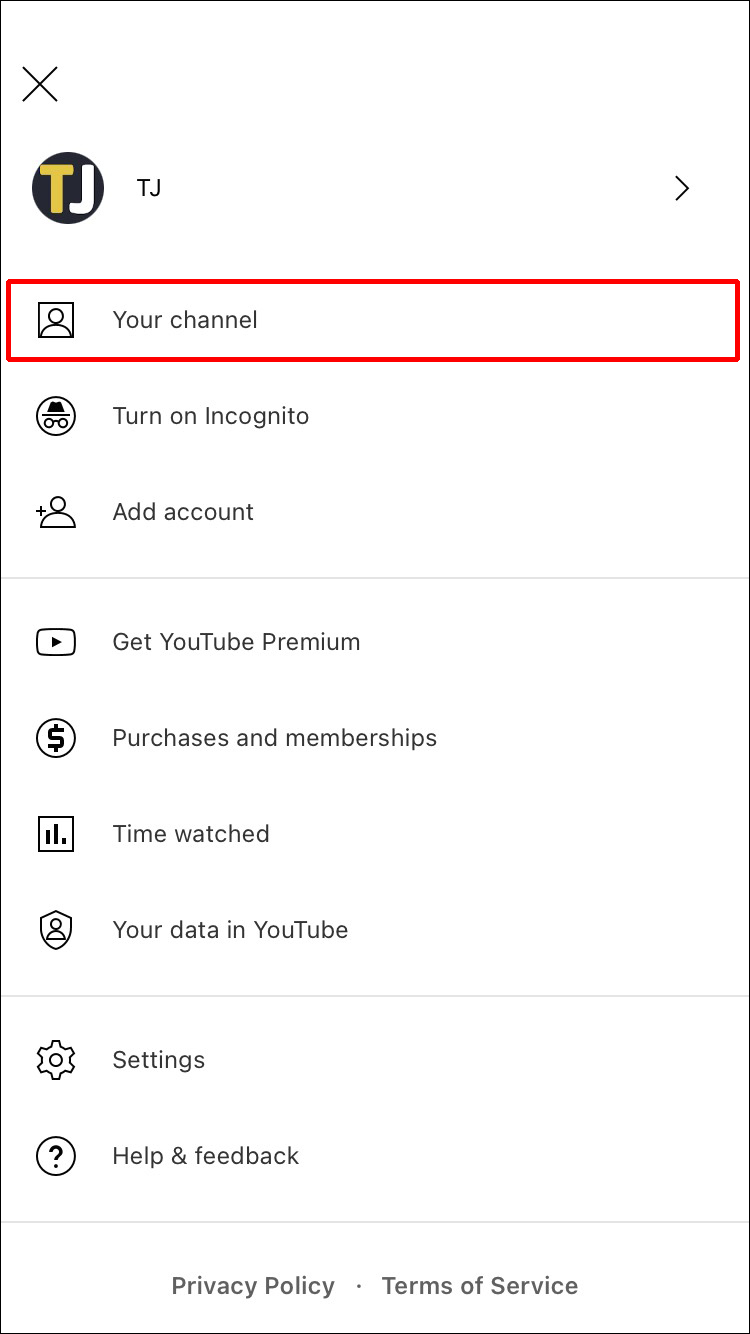Open Get YouTube Premium

click(236, 642)
